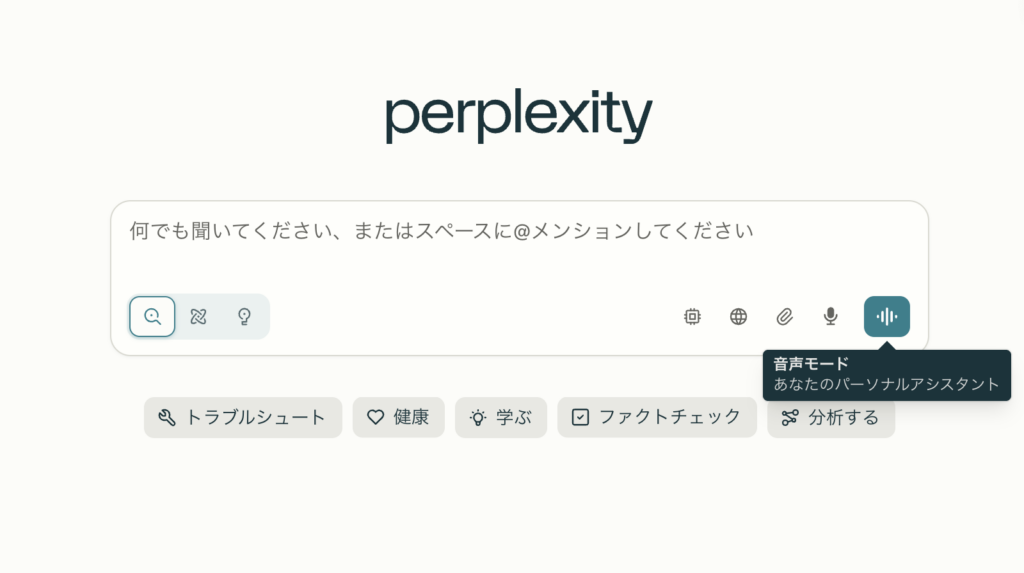The height and width of the screenshot is (573, 1024).
Task: Click the wrench icon in トラブルシュート
Action: (167, 417)
